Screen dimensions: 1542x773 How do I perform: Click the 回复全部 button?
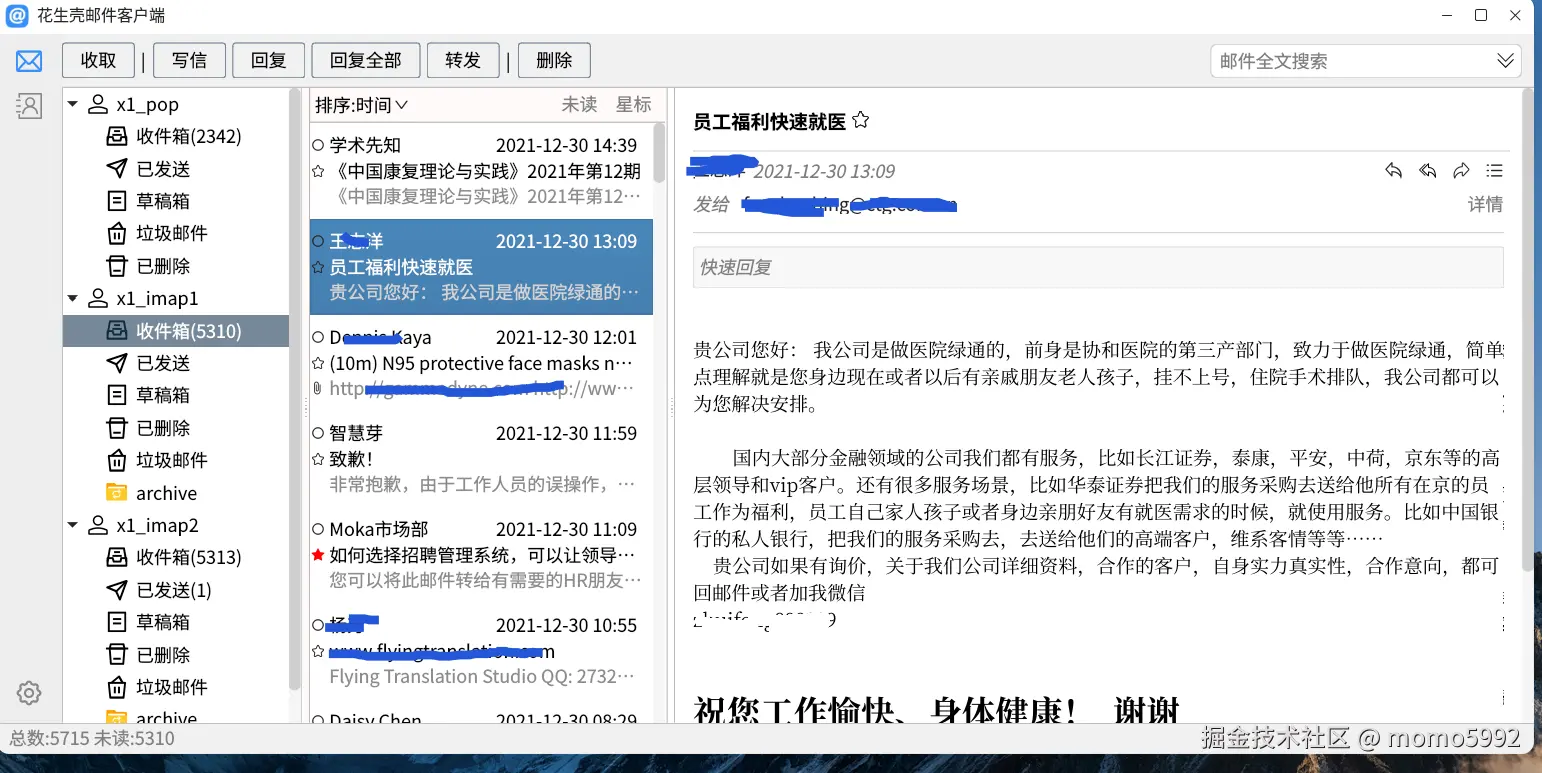[366, 60]
